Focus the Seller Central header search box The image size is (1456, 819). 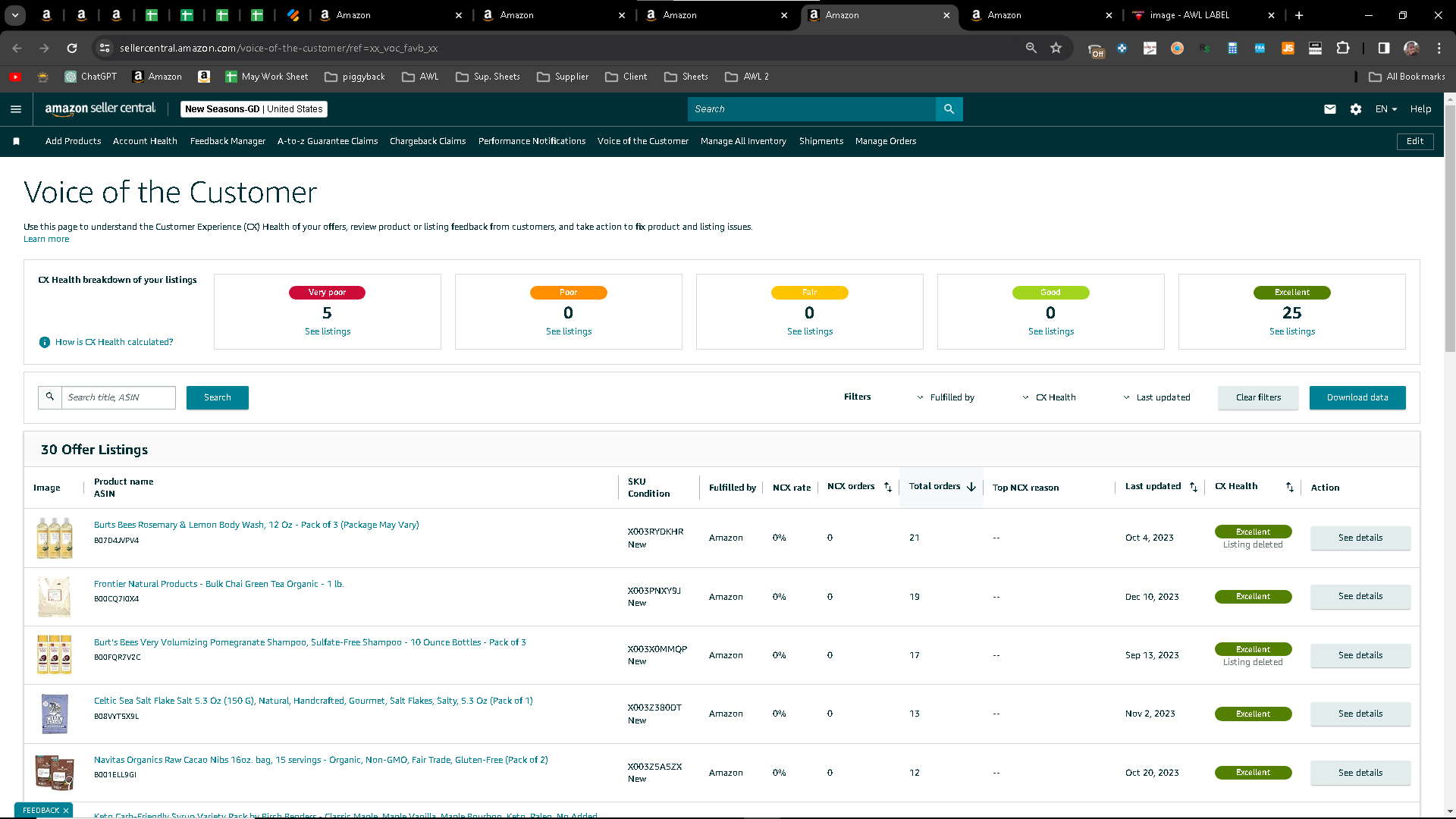tap(811, 109)
